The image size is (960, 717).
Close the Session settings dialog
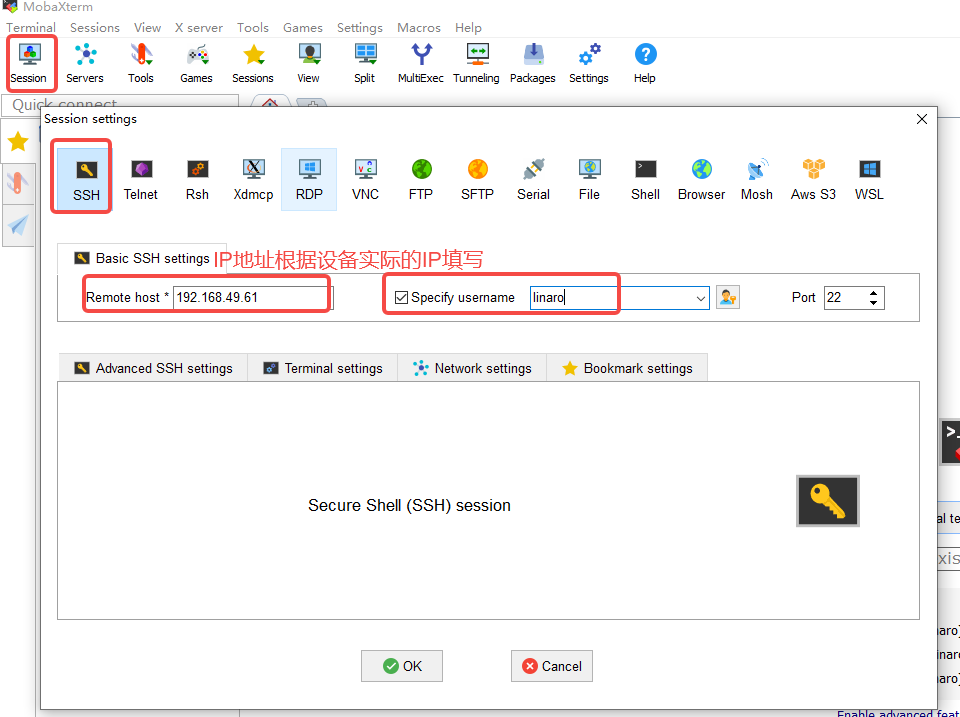pos(921,119)
